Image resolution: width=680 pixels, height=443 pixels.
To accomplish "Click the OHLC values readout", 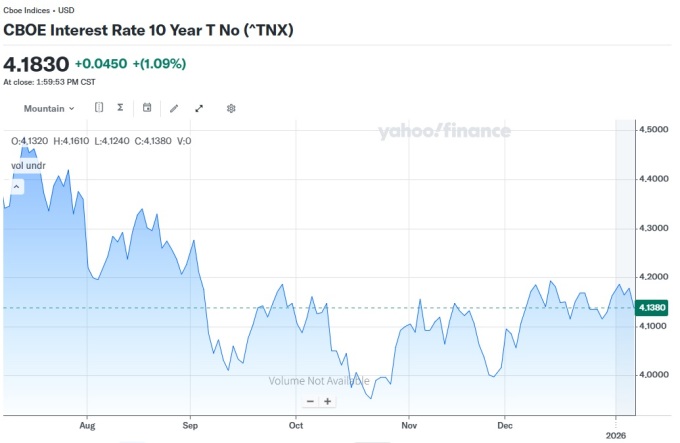I will [101, 141].
